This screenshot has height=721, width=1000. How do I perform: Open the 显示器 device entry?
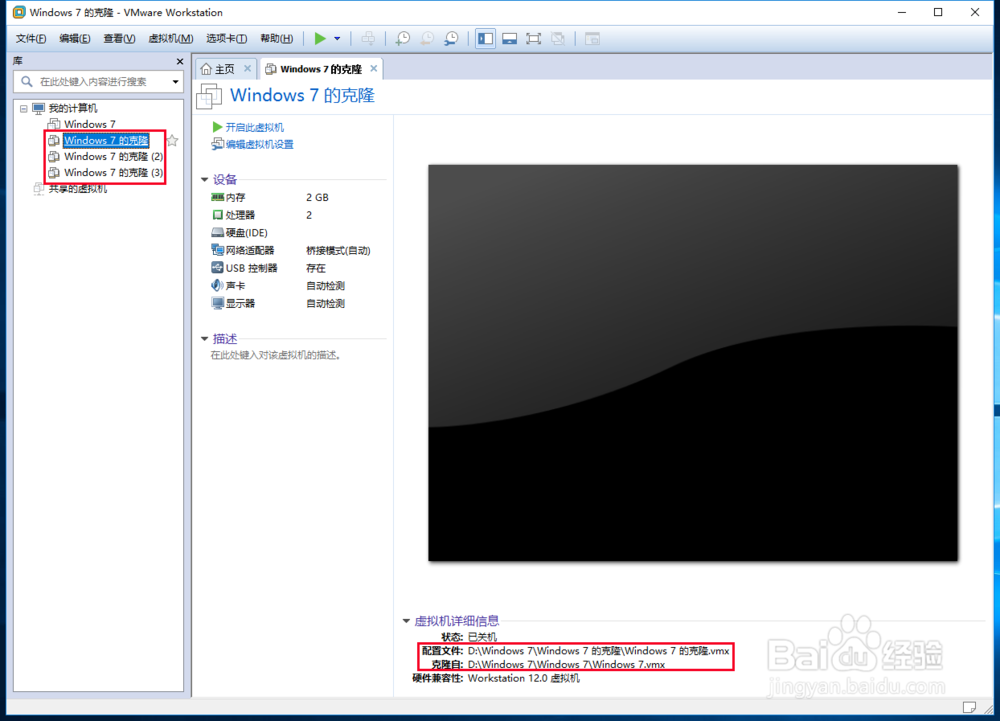coord(240,303)
